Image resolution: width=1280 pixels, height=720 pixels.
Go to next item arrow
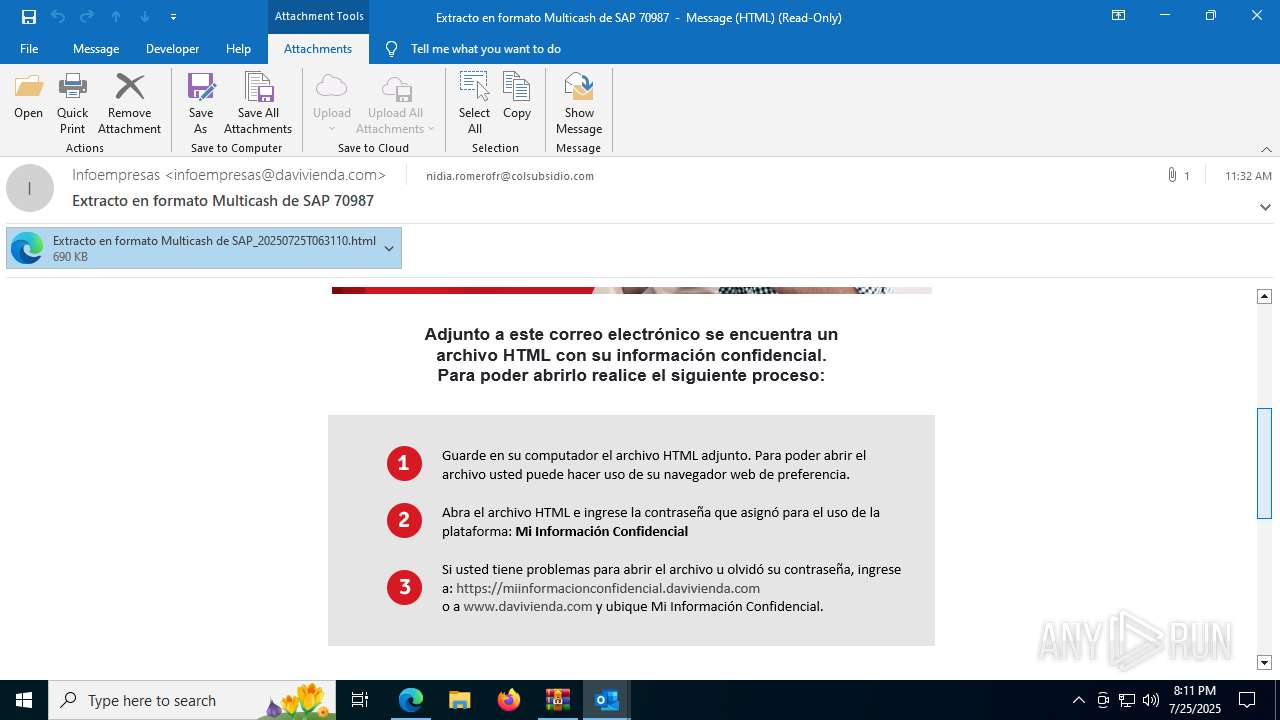(145, 17)
